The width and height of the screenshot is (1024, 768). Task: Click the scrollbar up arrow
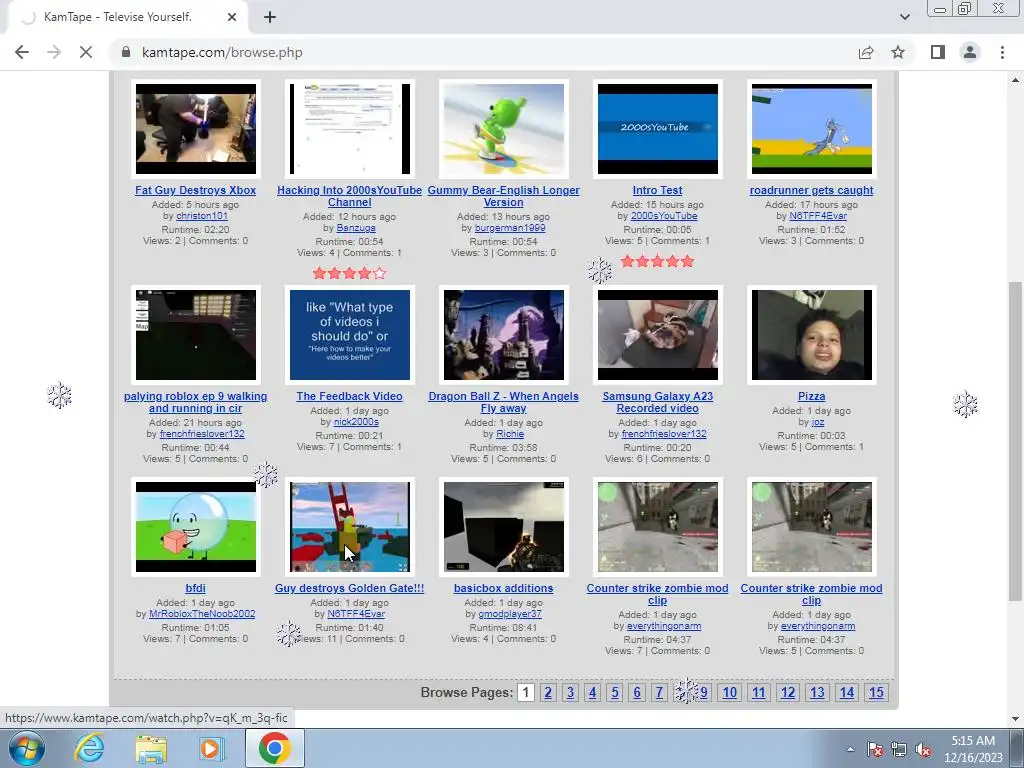pyautogui.click(x=1016, y=80)
